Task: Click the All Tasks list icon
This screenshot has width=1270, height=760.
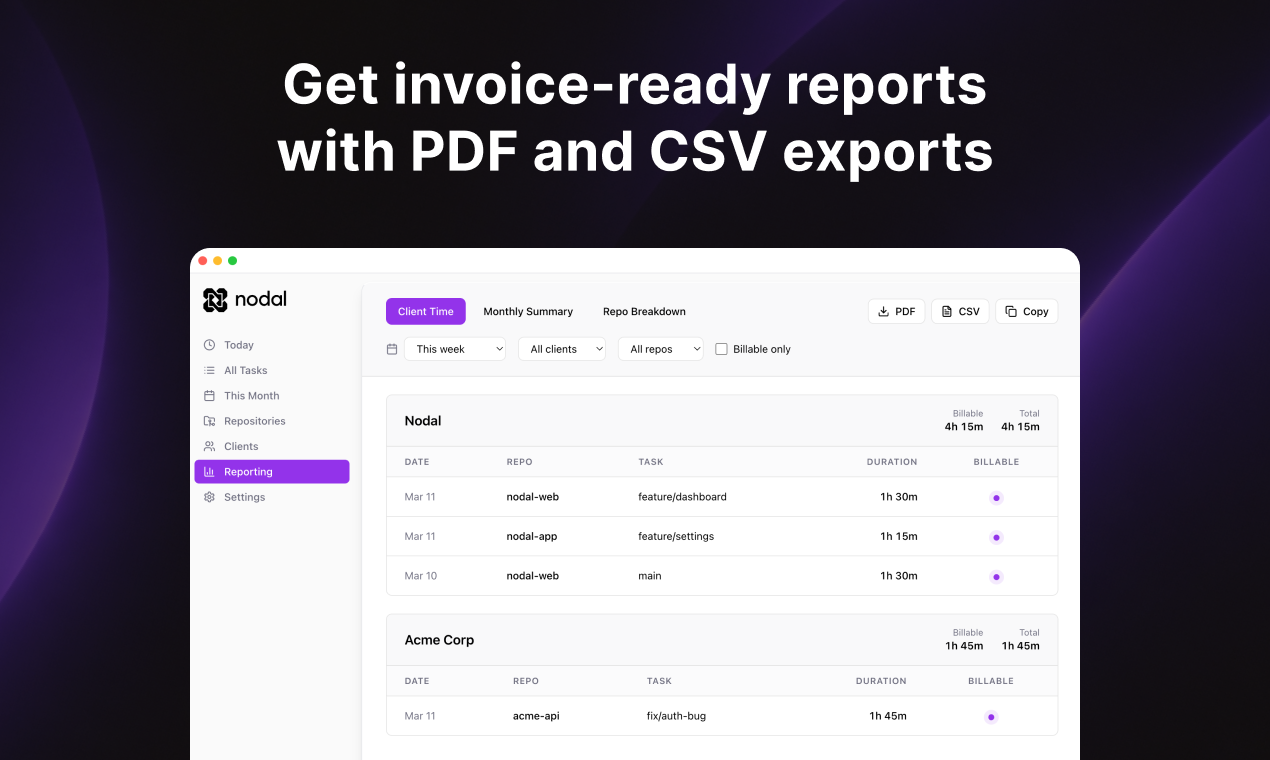Action: point(209,370)
